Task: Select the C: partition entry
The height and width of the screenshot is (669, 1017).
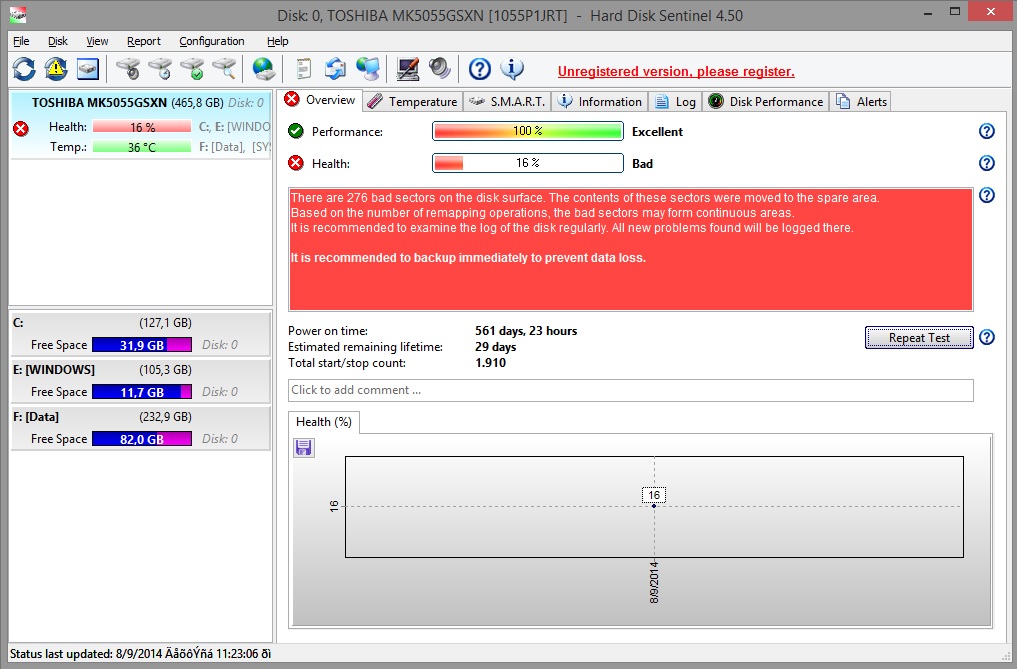Action: (x=141, y=334)
